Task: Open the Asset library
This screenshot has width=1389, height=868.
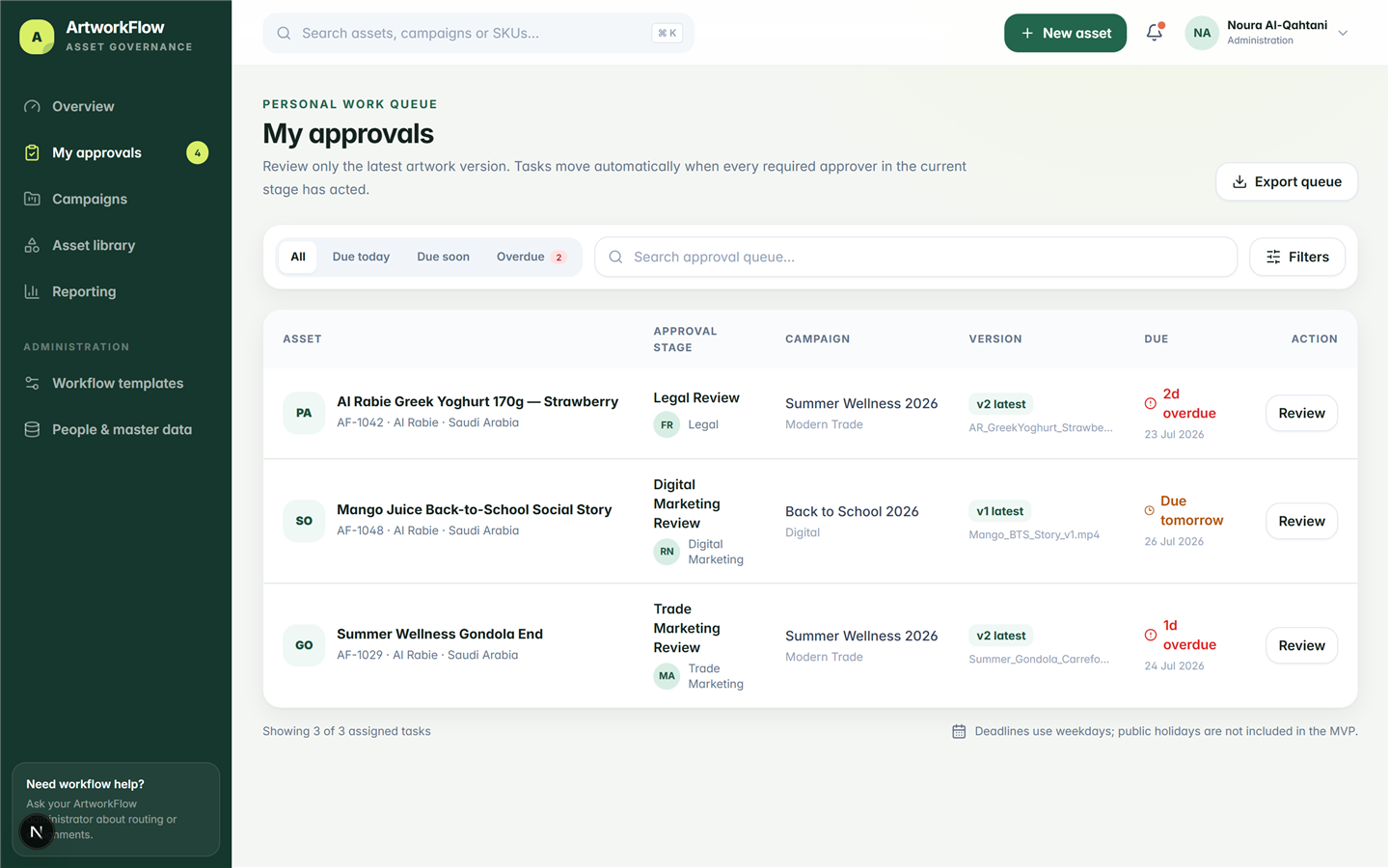Action: 116,245
